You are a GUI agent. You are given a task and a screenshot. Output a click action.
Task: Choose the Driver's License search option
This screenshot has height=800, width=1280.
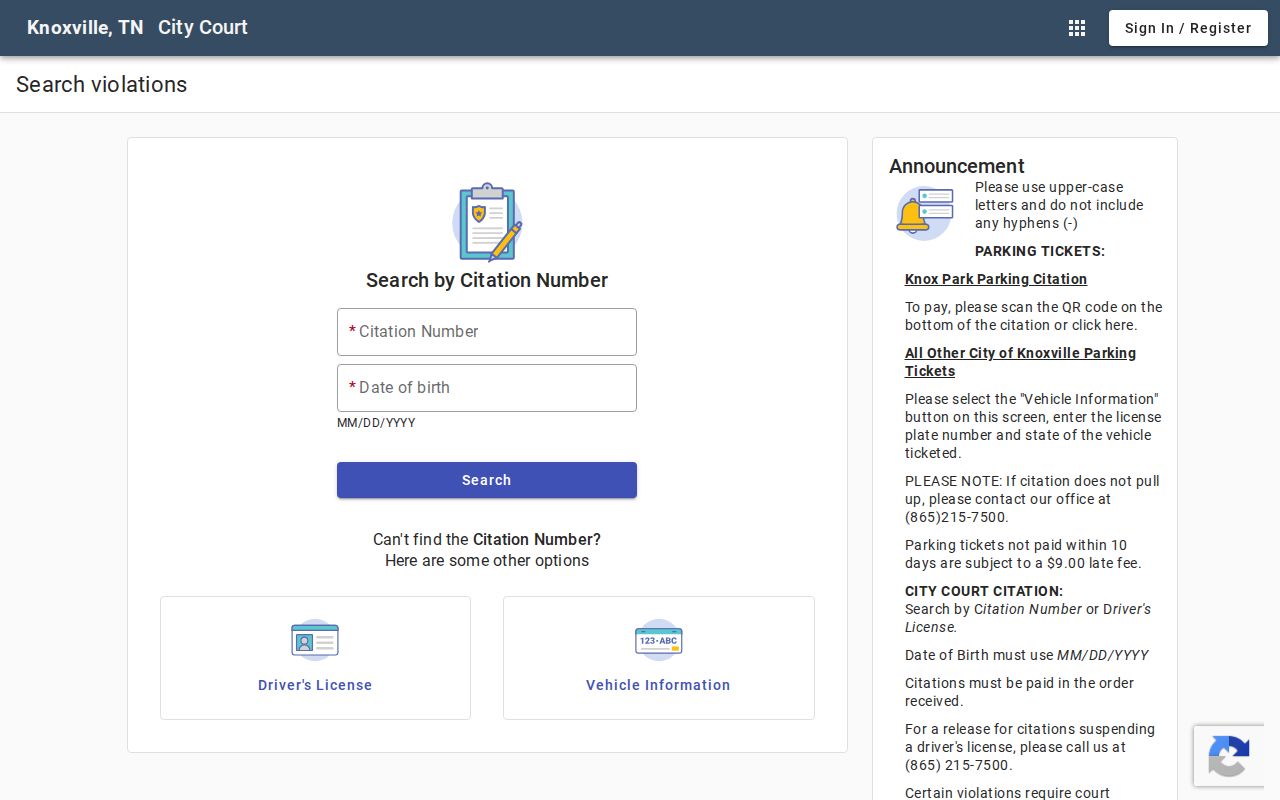(315, 658)
